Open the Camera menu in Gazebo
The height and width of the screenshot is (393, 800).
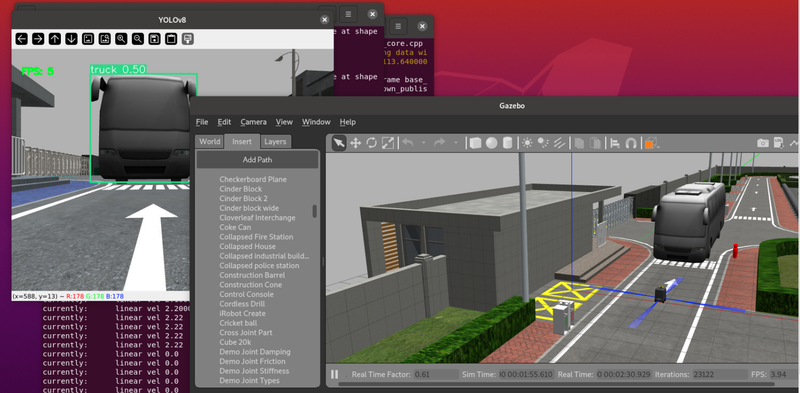pos(254,122)
